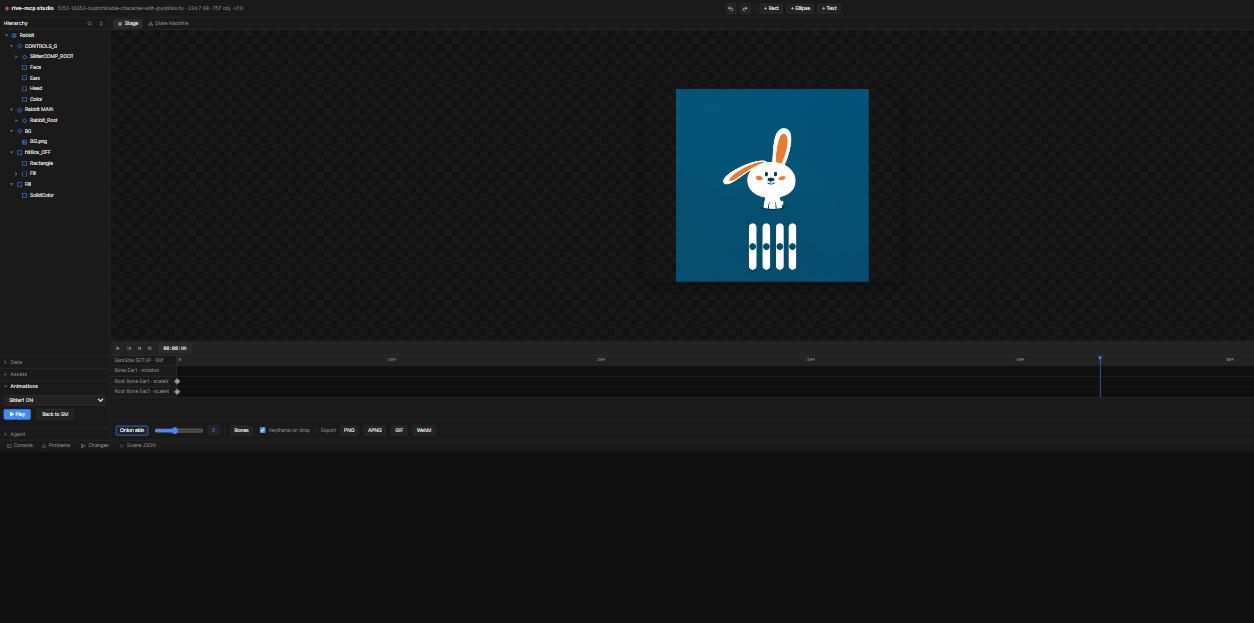The image size is (1254, 623).
Task: Click Rabbit_Root diamond icon
Action: coord(24,120)
